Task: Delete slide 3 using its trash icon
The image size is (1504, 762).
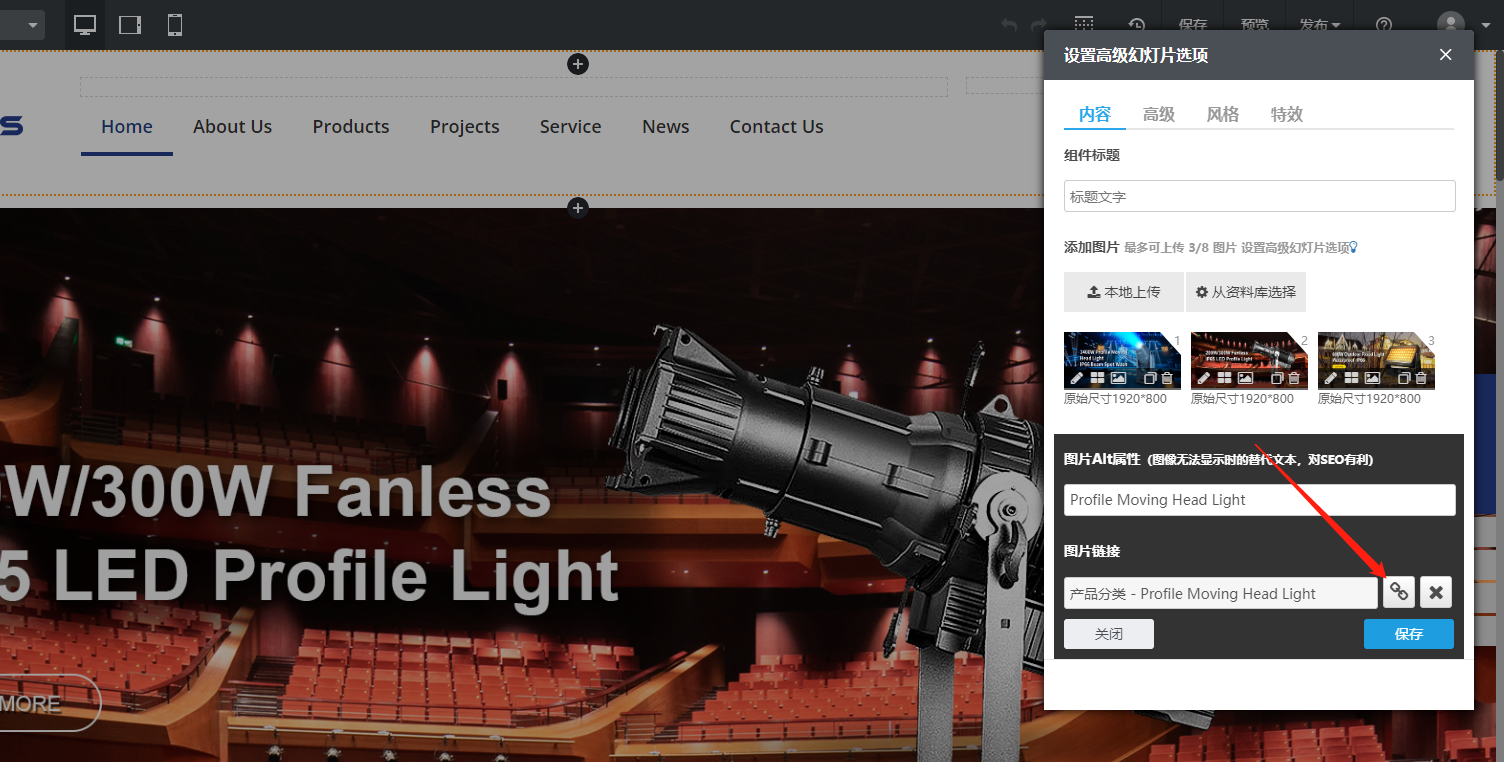Action: pos(1421,379)
